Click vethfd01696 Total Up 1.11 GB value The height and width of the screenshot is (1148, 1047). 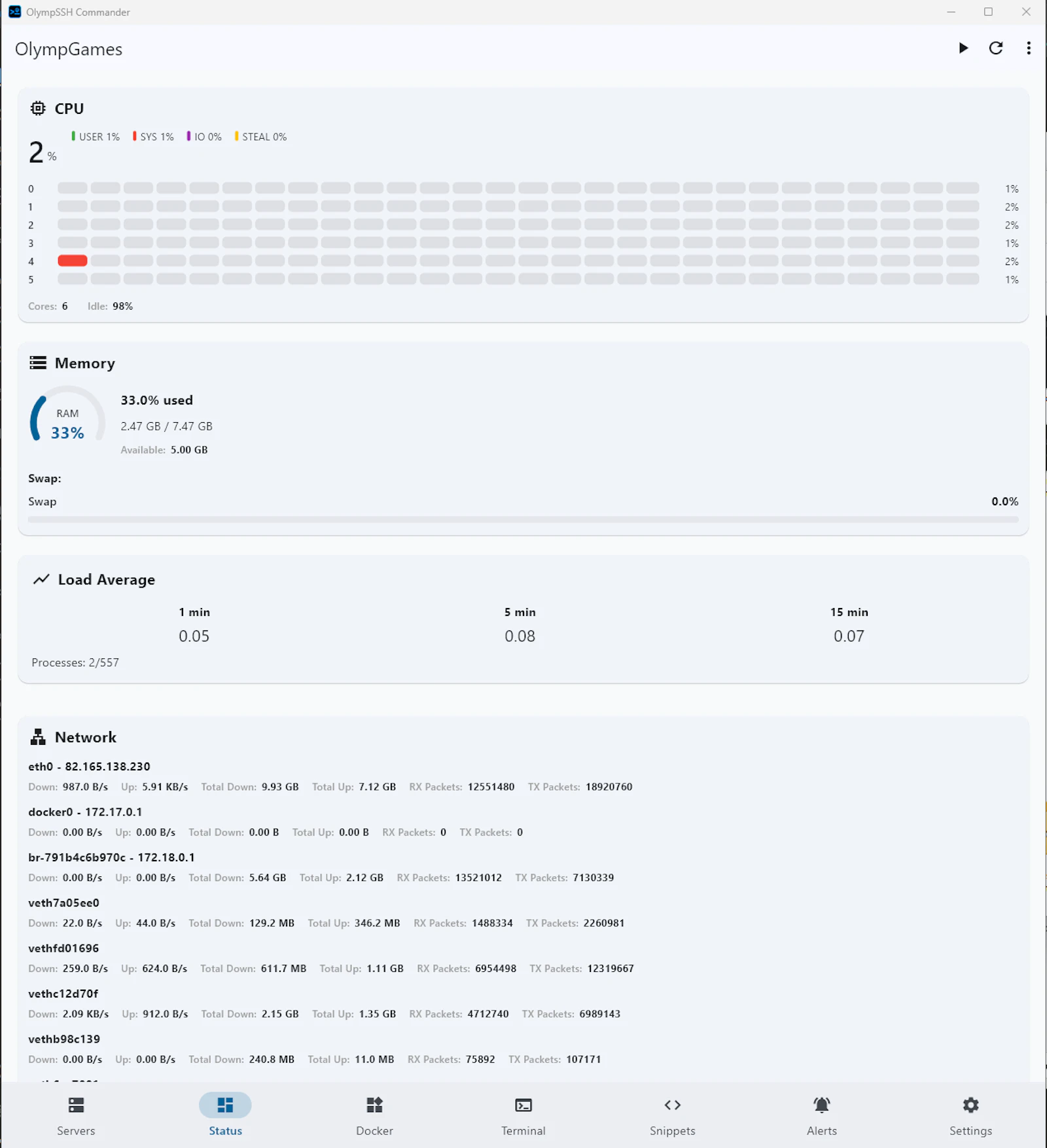point(385,968)
